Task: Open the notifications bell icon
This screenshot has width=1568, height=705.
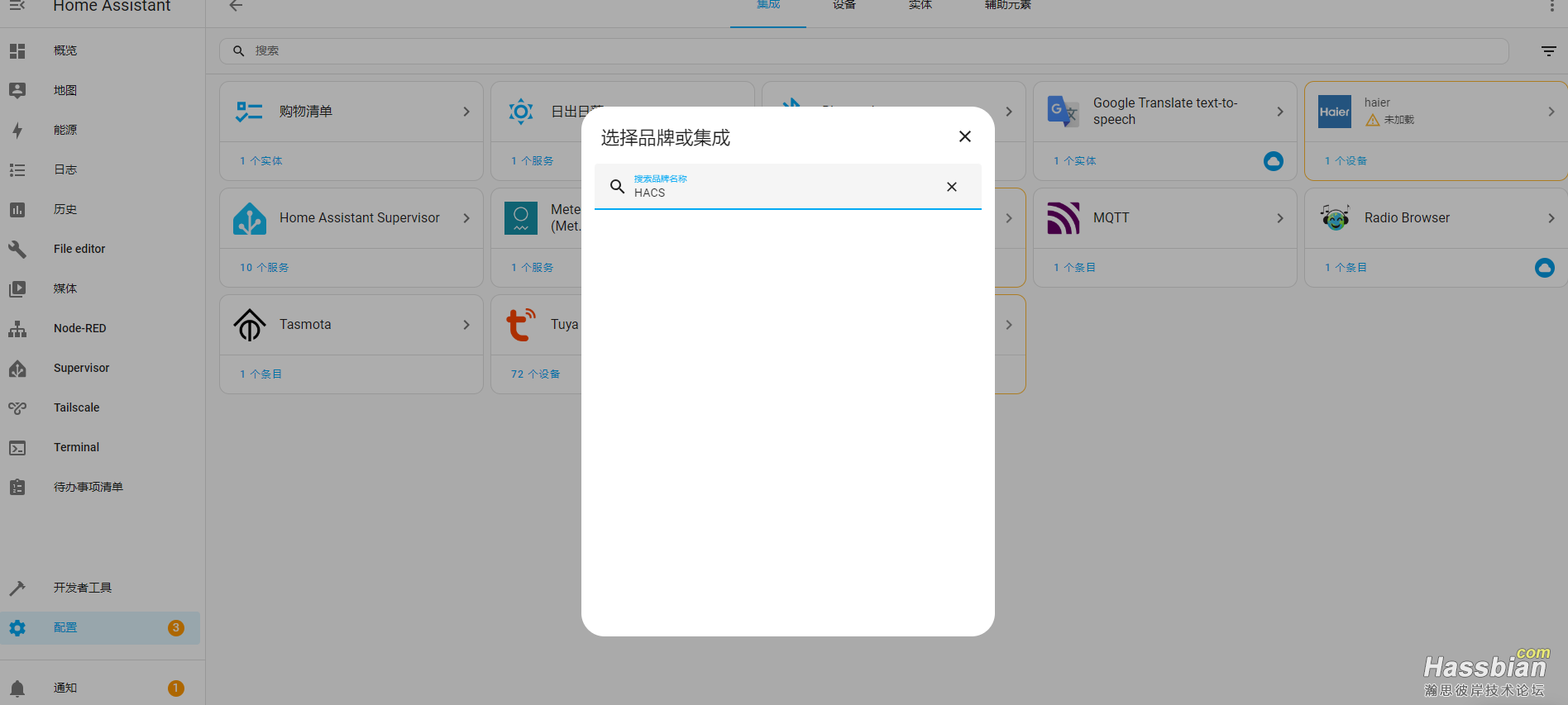Action: [17, 688]
